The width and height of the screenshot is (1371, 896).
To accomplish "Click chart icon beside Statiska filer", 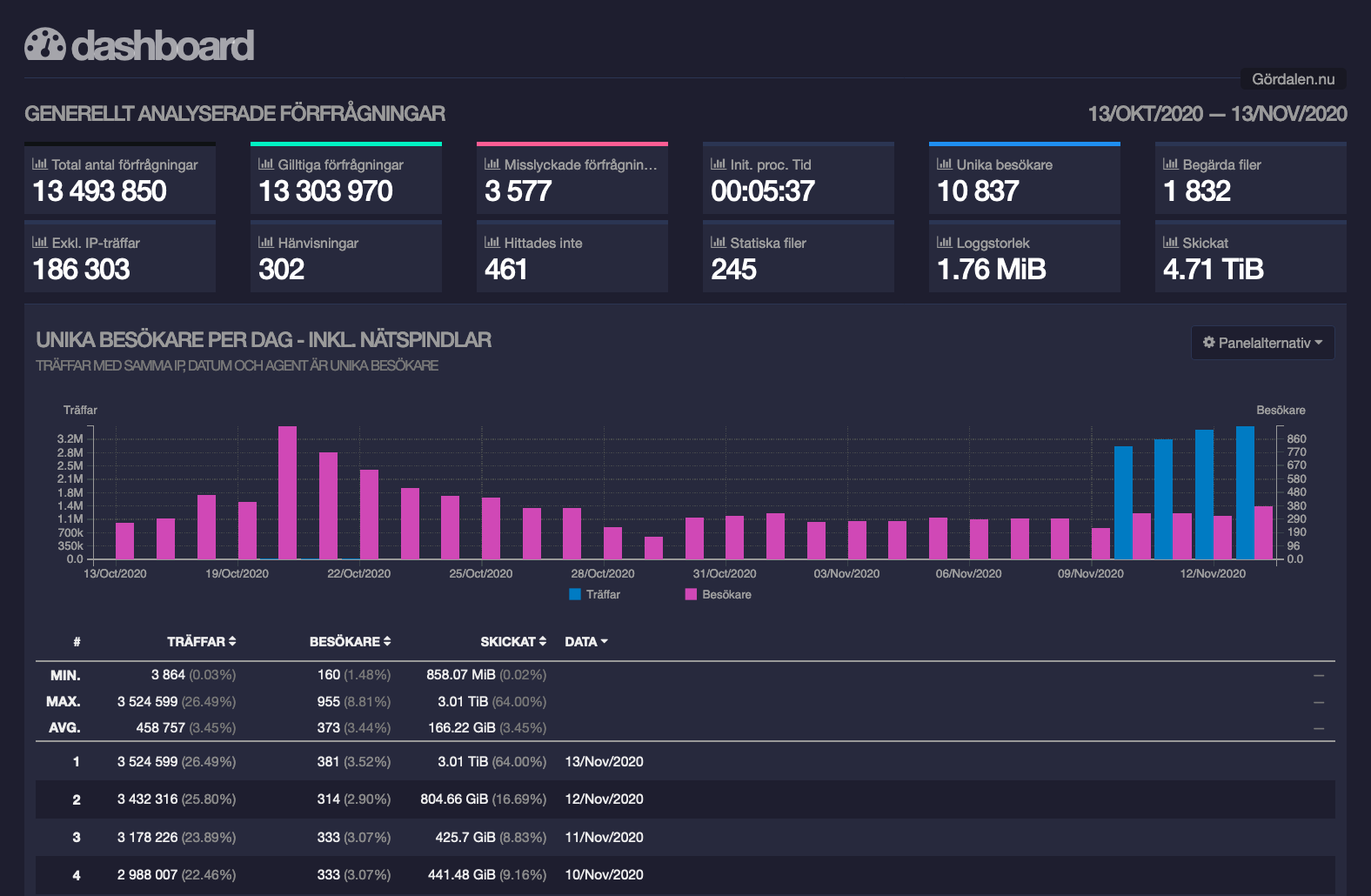I will tap(719, 242).
